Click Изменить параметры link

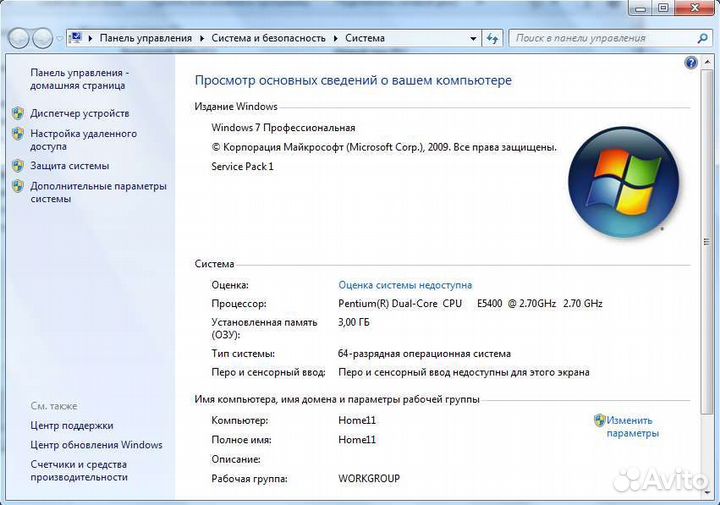coord(633,426)
